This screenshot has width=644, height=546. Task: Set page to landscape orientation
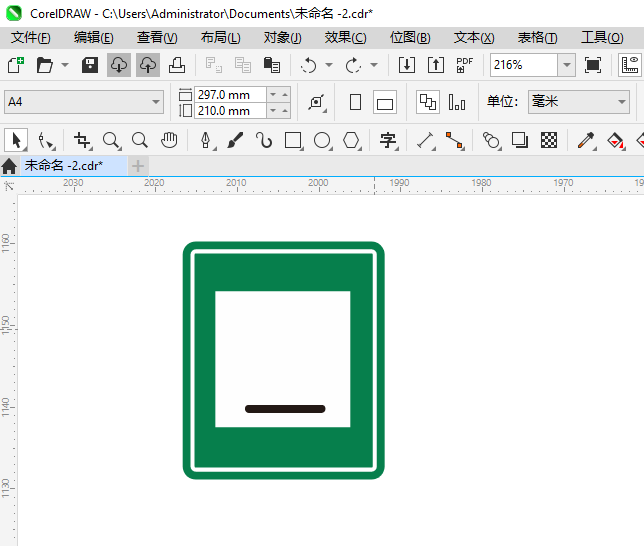(x=385, y=102)
